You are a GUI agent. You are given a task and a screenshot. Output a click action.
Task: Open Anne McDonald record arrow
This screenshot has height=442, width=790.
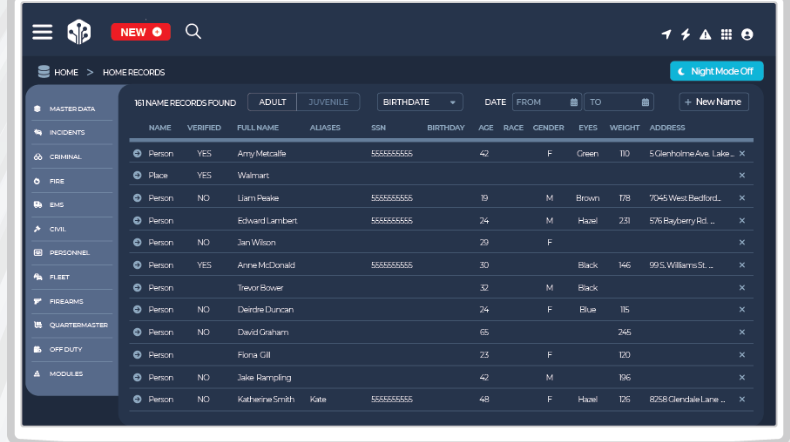137,265
